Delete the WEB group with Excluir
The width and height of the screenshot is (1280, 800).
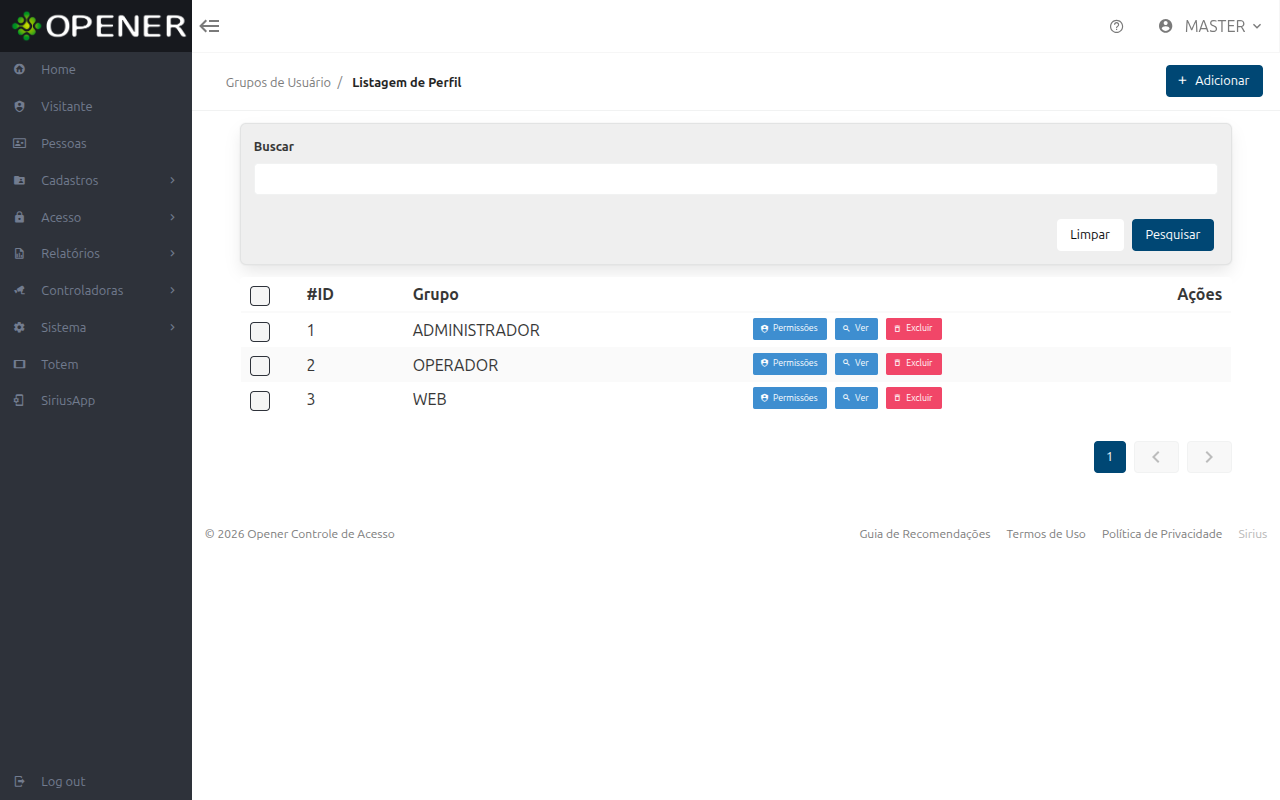[914, 398]
